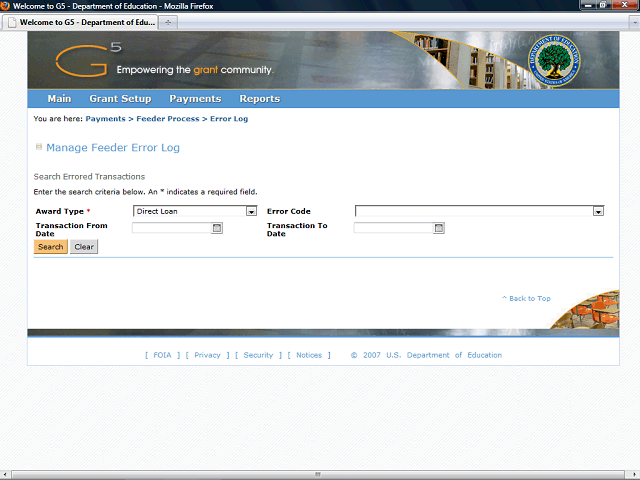640x480 pixels.
Task: Click the 'Manage Feeder Error Log' heading
Action: coord(113,147)
